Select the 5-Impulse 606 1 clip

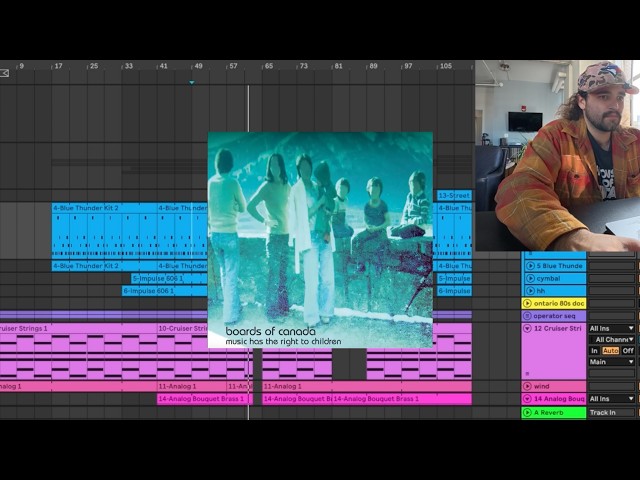pos(169,279)
